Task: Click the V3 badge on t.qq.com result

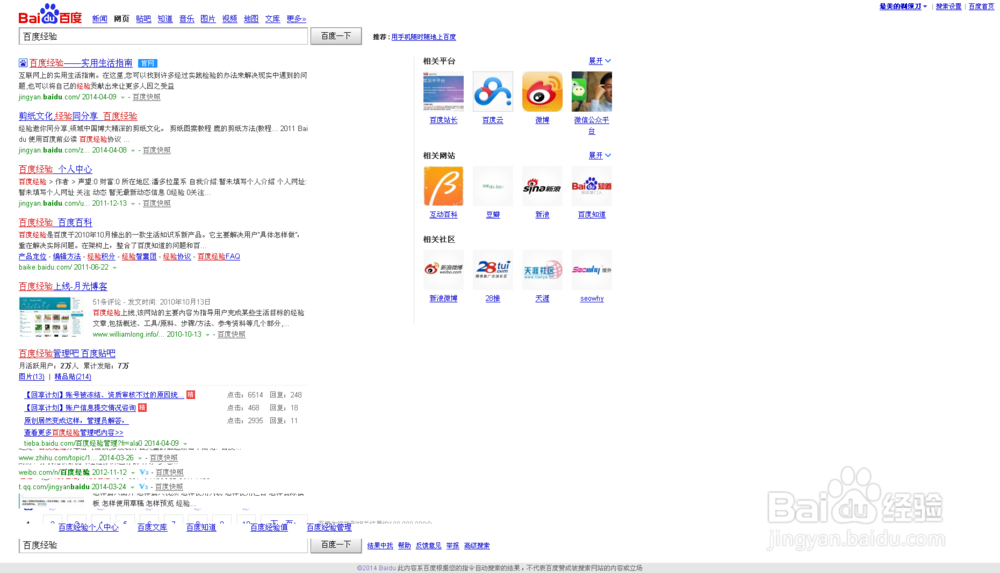Action: coord(143,487)
